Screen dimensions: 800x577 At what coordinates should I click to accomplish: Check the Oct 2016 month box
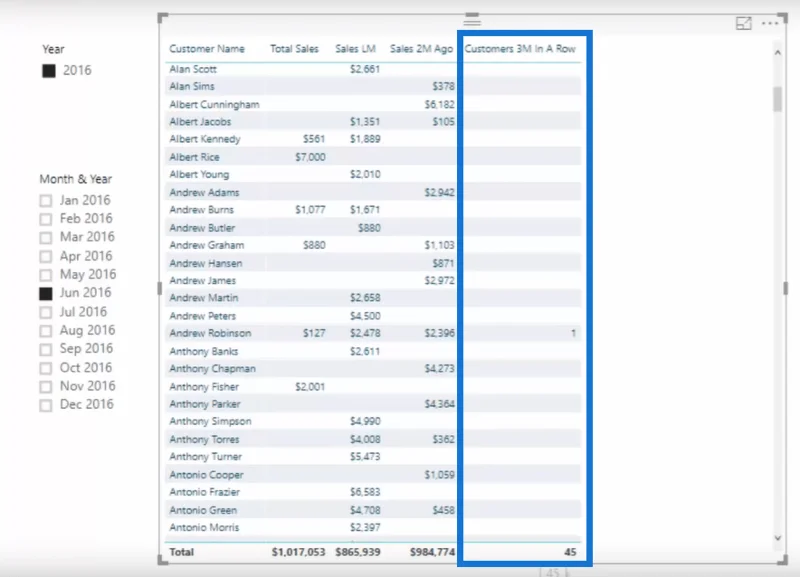46,368
